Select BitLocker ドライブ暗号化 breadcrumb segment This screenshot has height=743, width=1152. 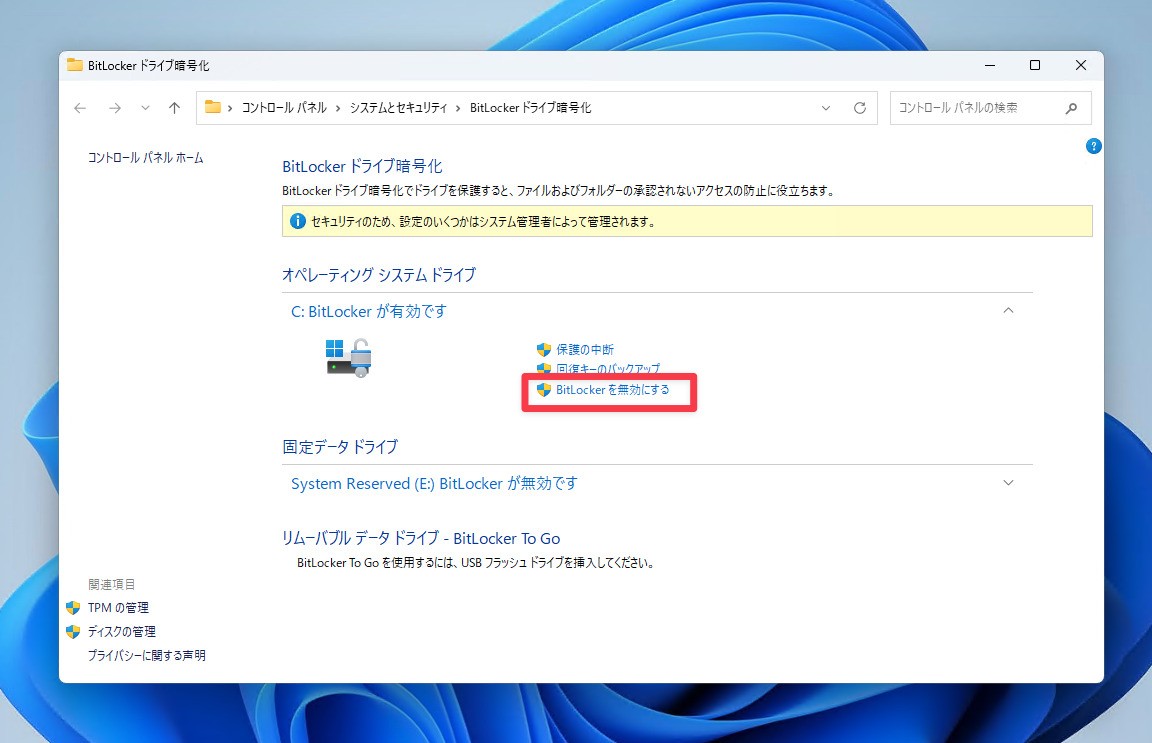(x=530, y=108)
